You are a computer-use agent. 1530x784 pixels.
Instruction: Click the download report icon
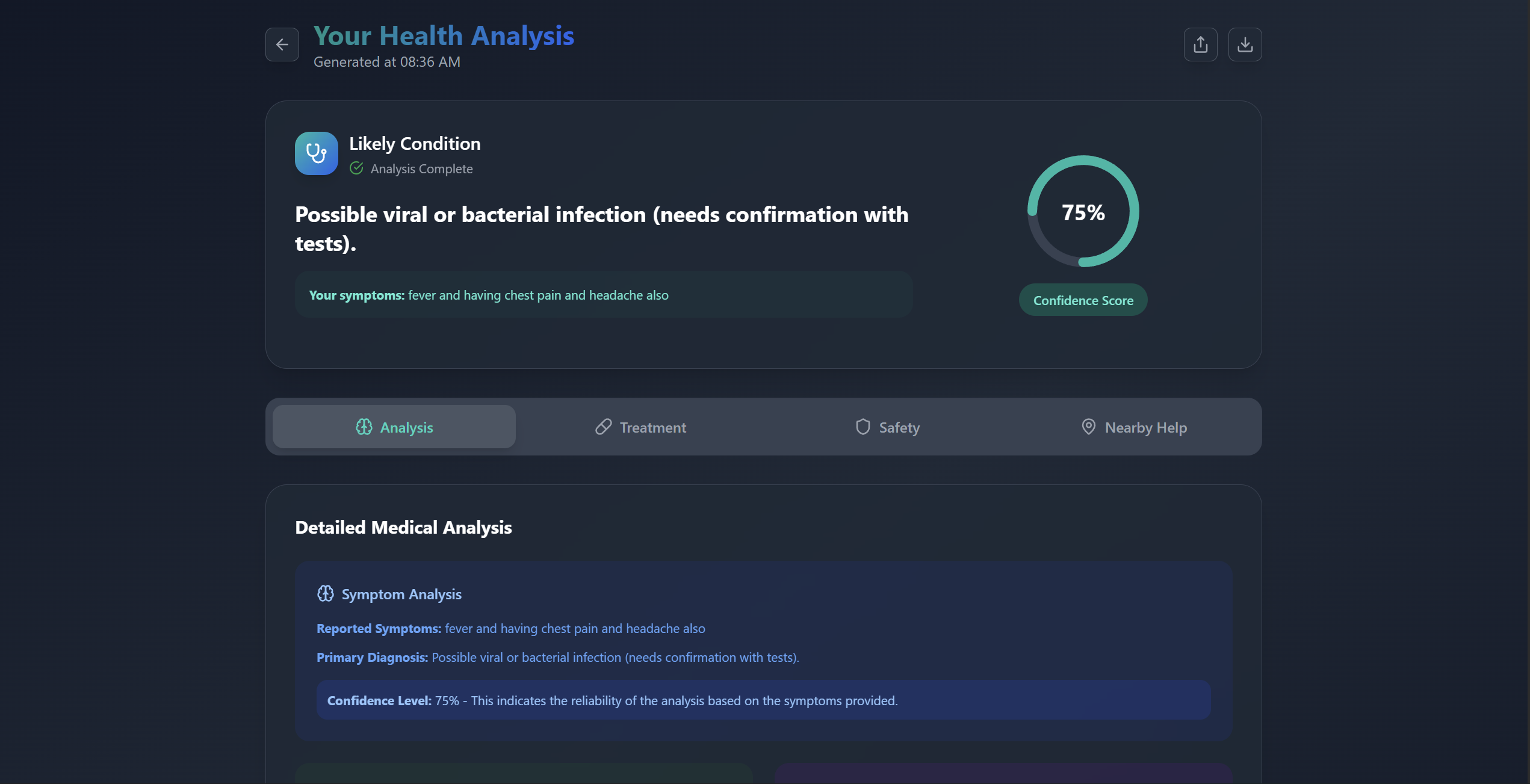point(1245,45)
